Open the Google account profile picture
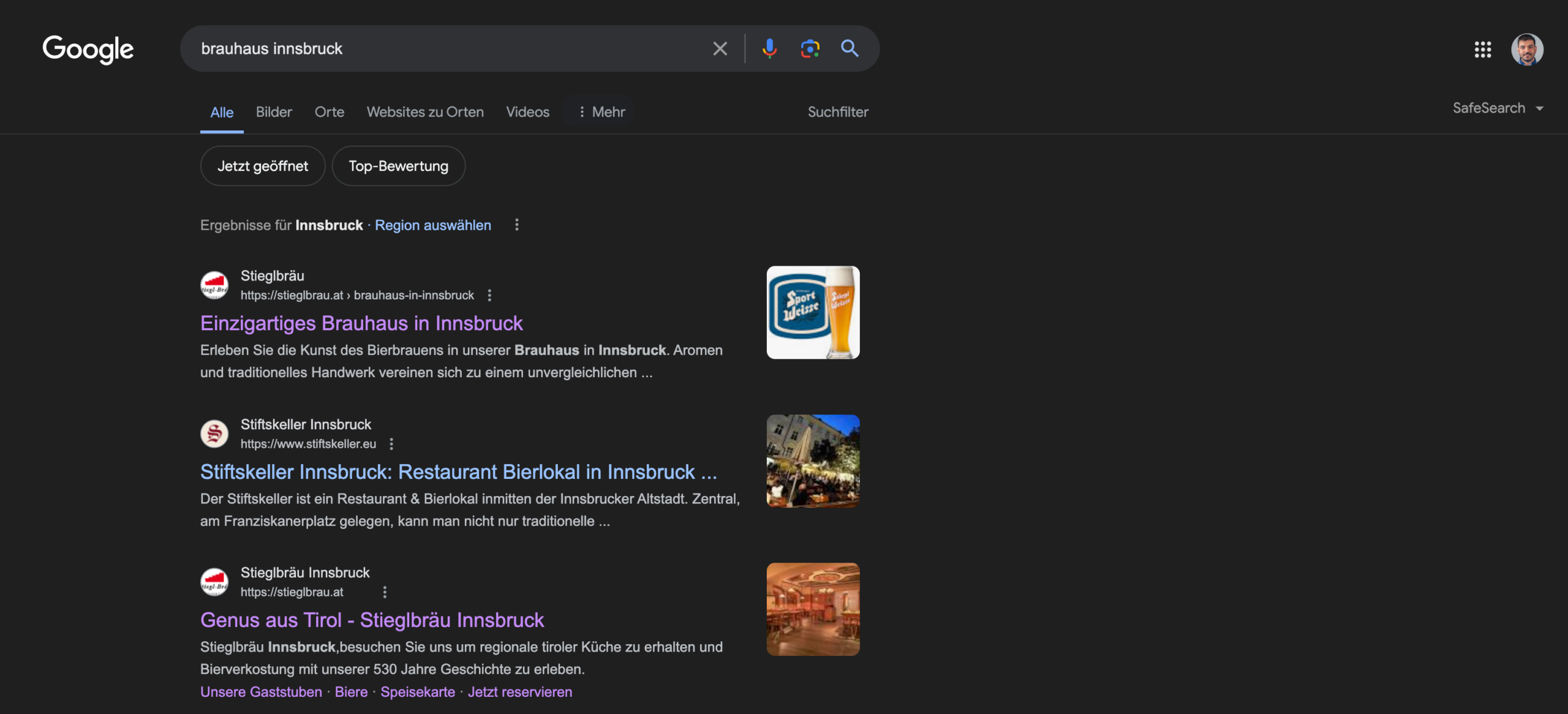1568x714 pixels. pyautogui.click(x=1527, y=49)
